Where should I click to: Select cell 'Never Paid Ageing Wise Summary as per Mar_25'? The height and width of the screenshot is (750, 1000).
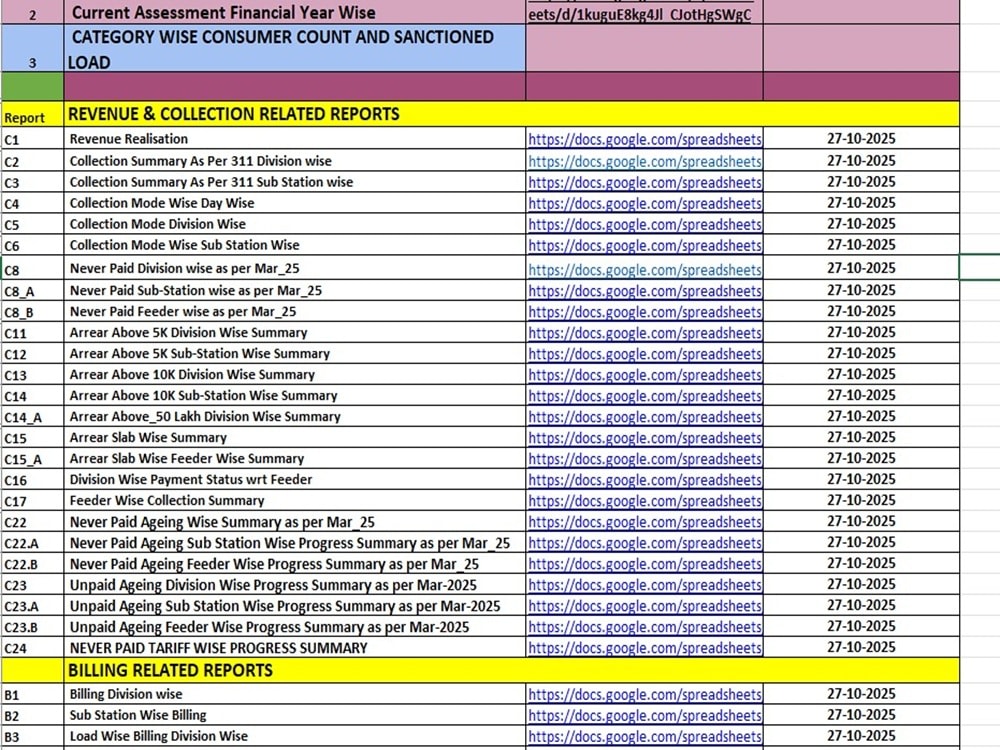[295, 522]
